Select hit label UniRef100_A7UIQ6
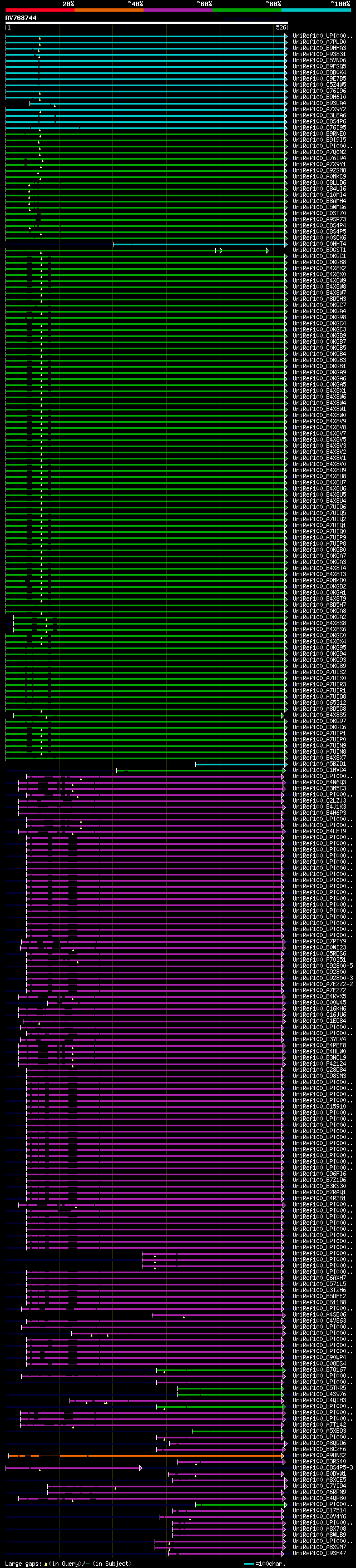Image resolution: width=356 pixels, height=1568 pixels. 319,507
